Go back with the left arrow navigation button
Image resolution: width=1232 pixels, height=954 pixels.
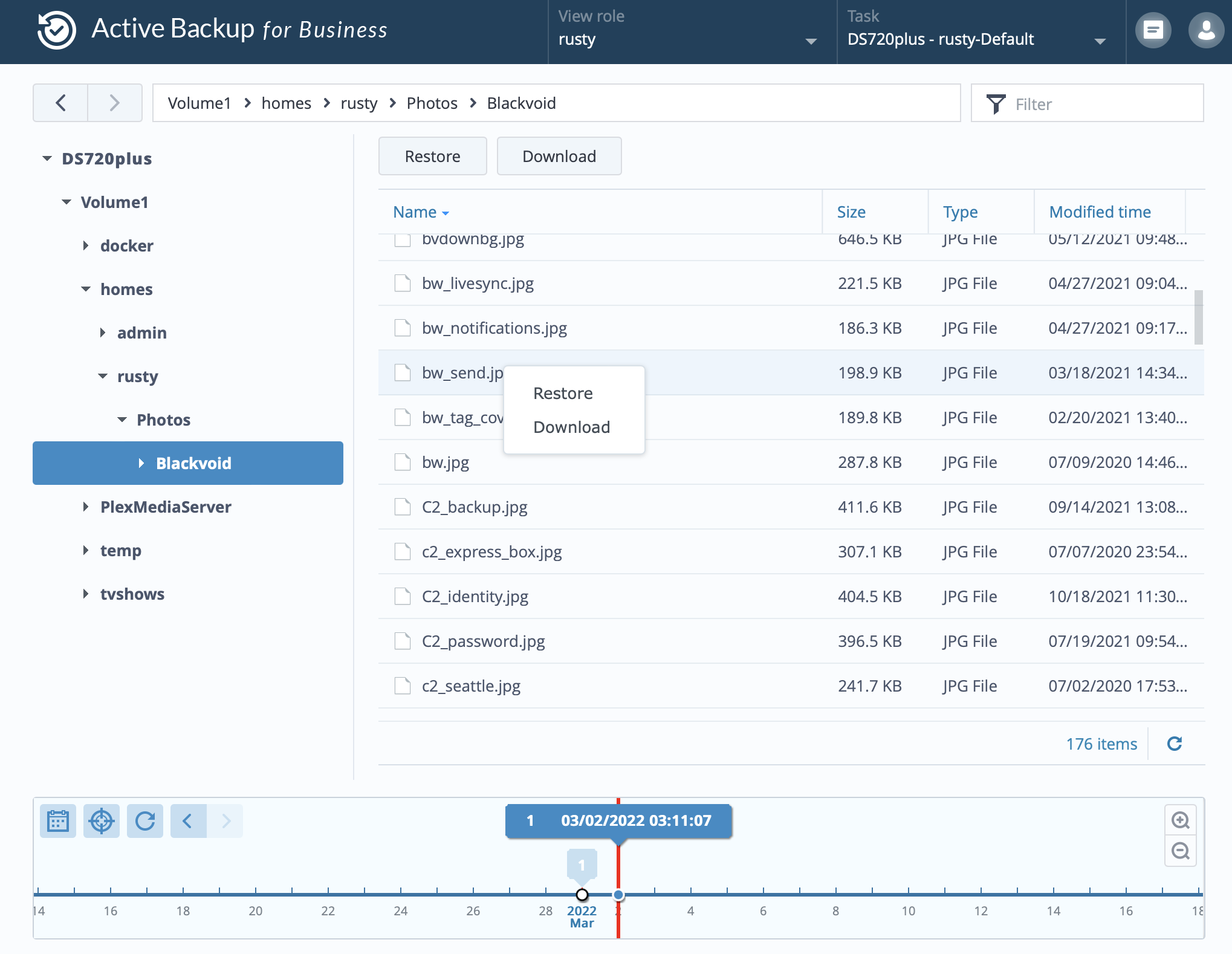[60, 103]
